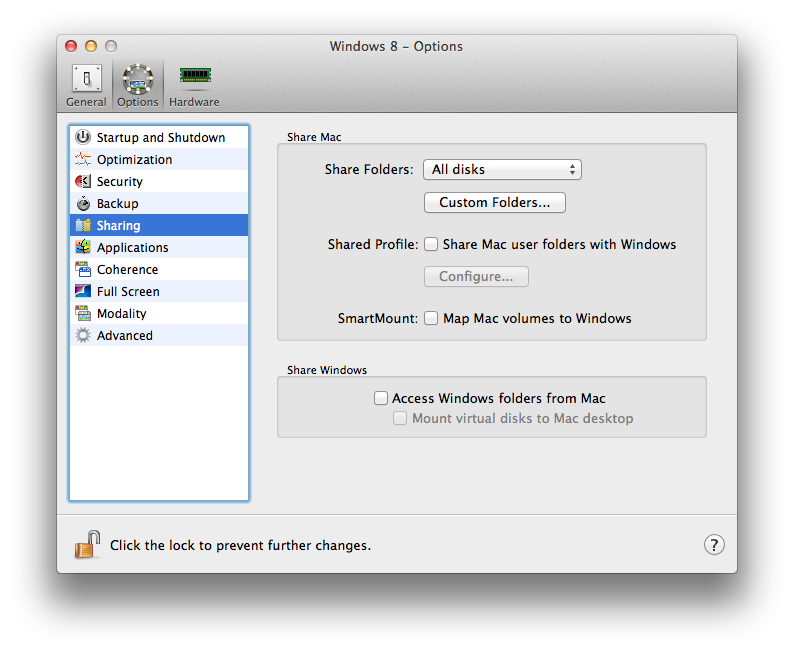The width and height of the screenshot is (794, 652).
Task: Minimize window with the yellow button
Action: (x=91, y=46)
